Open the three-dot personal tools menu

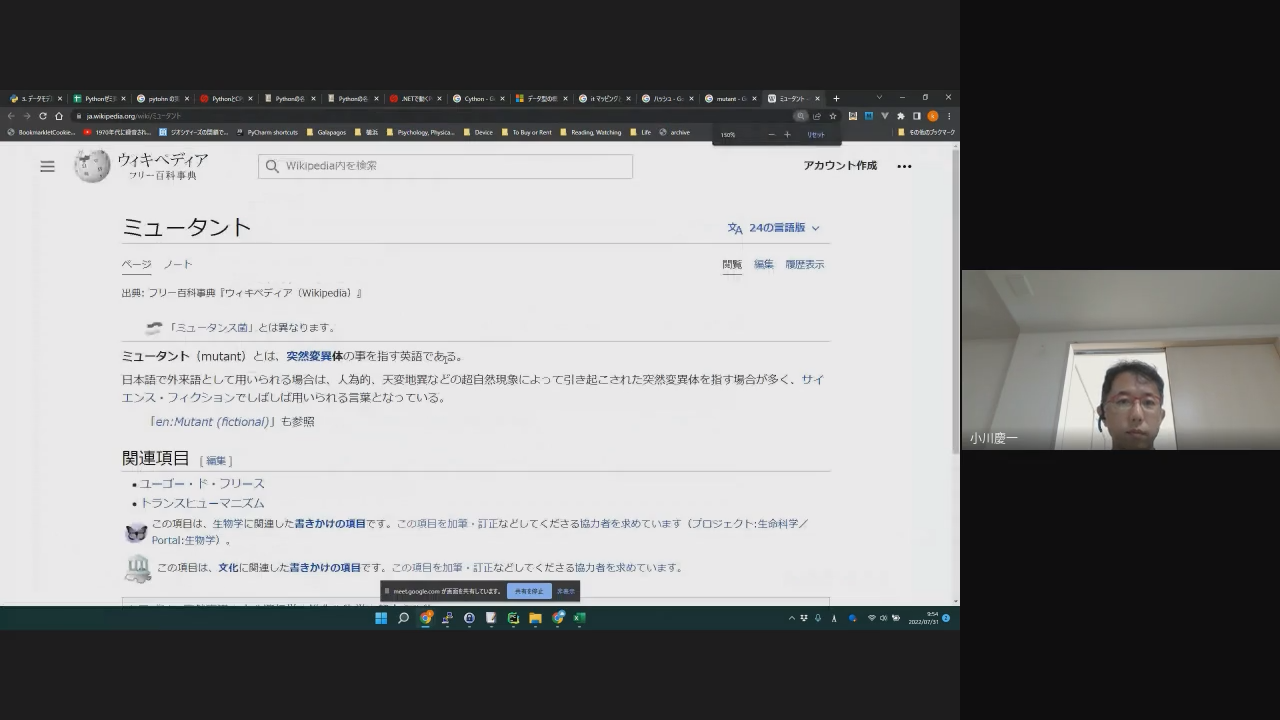pyautogui.click(x=904, y=166)
